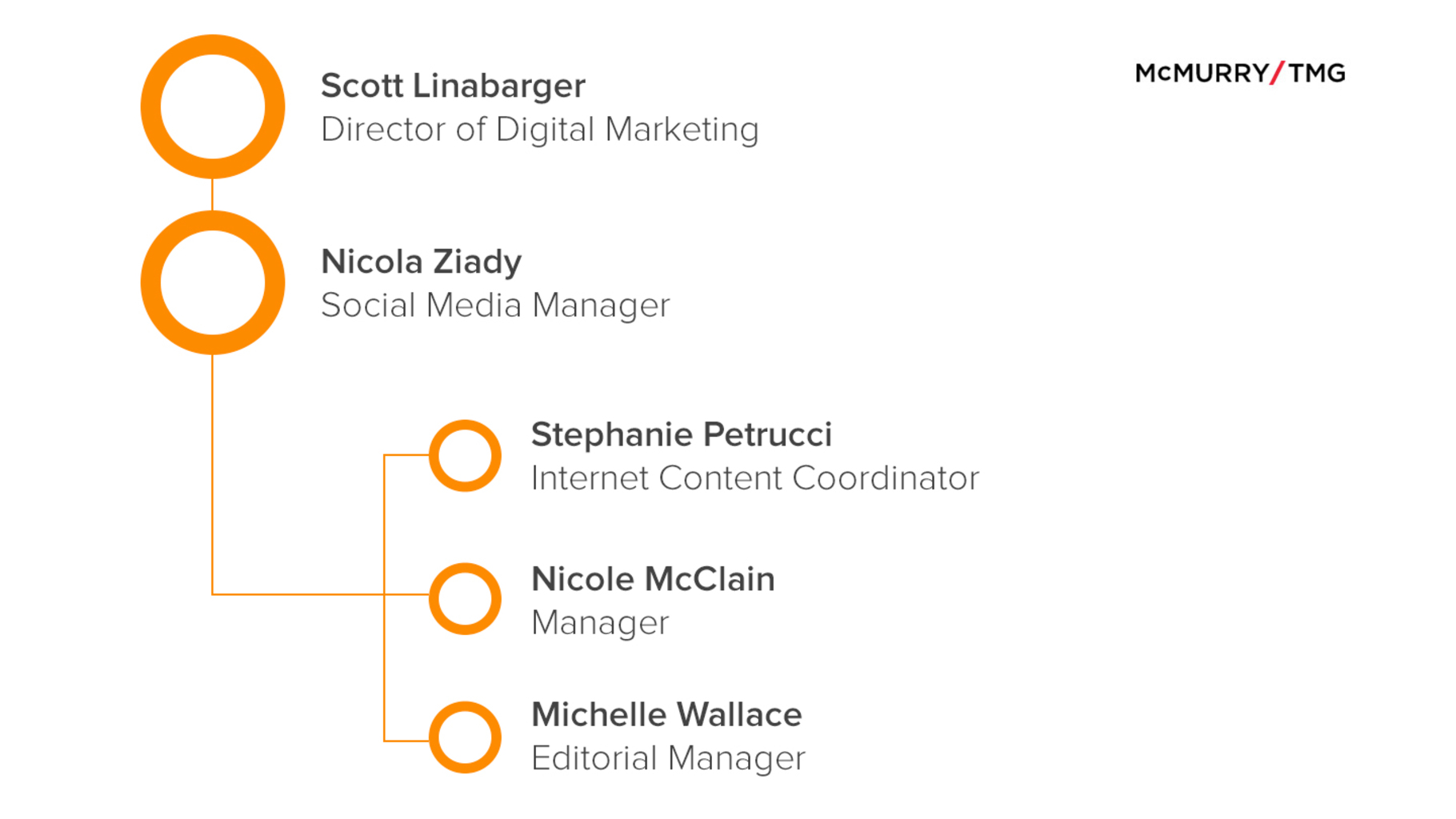Select the circle next to Nicole McClain
This screenshot has width=1456, height=819.
pyautogui.click(x=465, y=599)
